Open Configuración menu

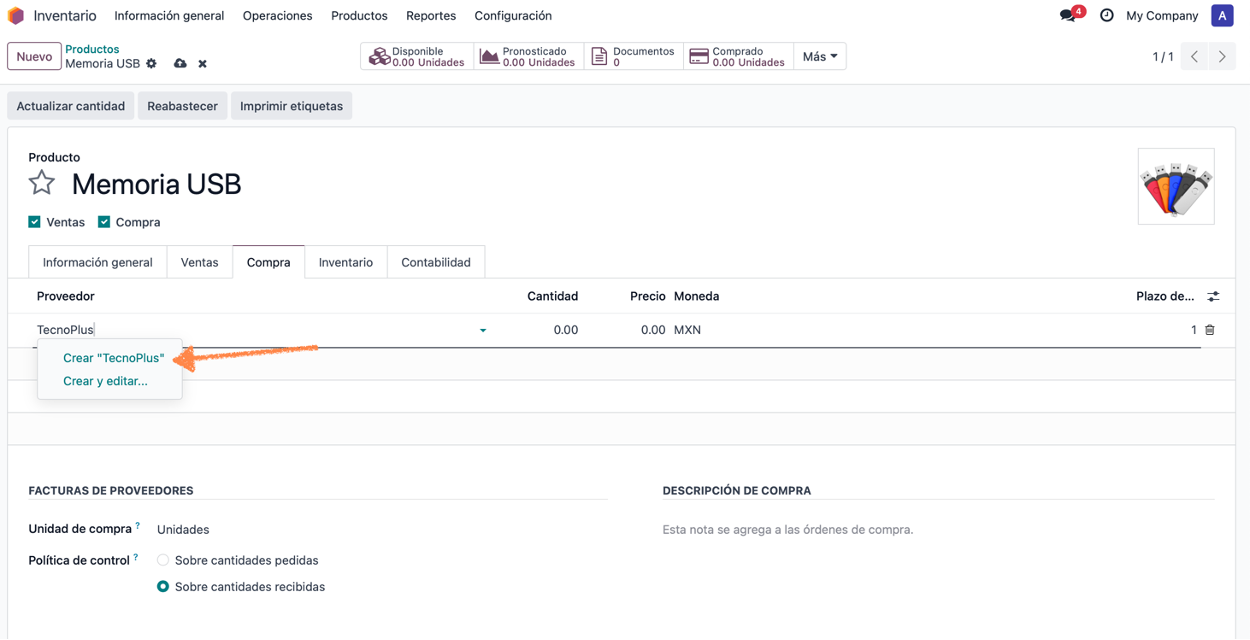click(x=513, y=16)
